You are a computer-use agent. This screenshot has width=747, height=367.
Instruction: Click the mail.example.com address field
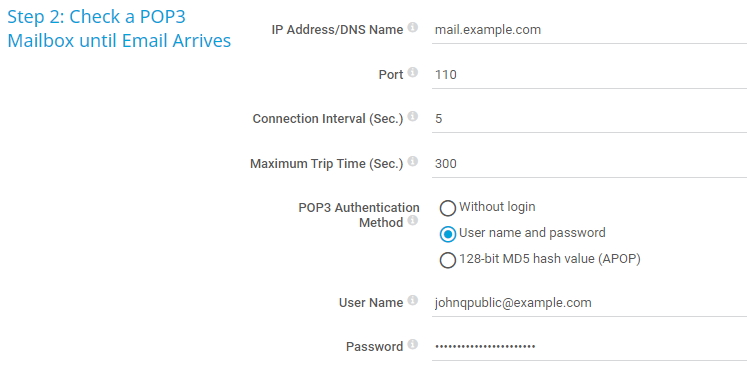pyautogui.click(x=589, y=30)
